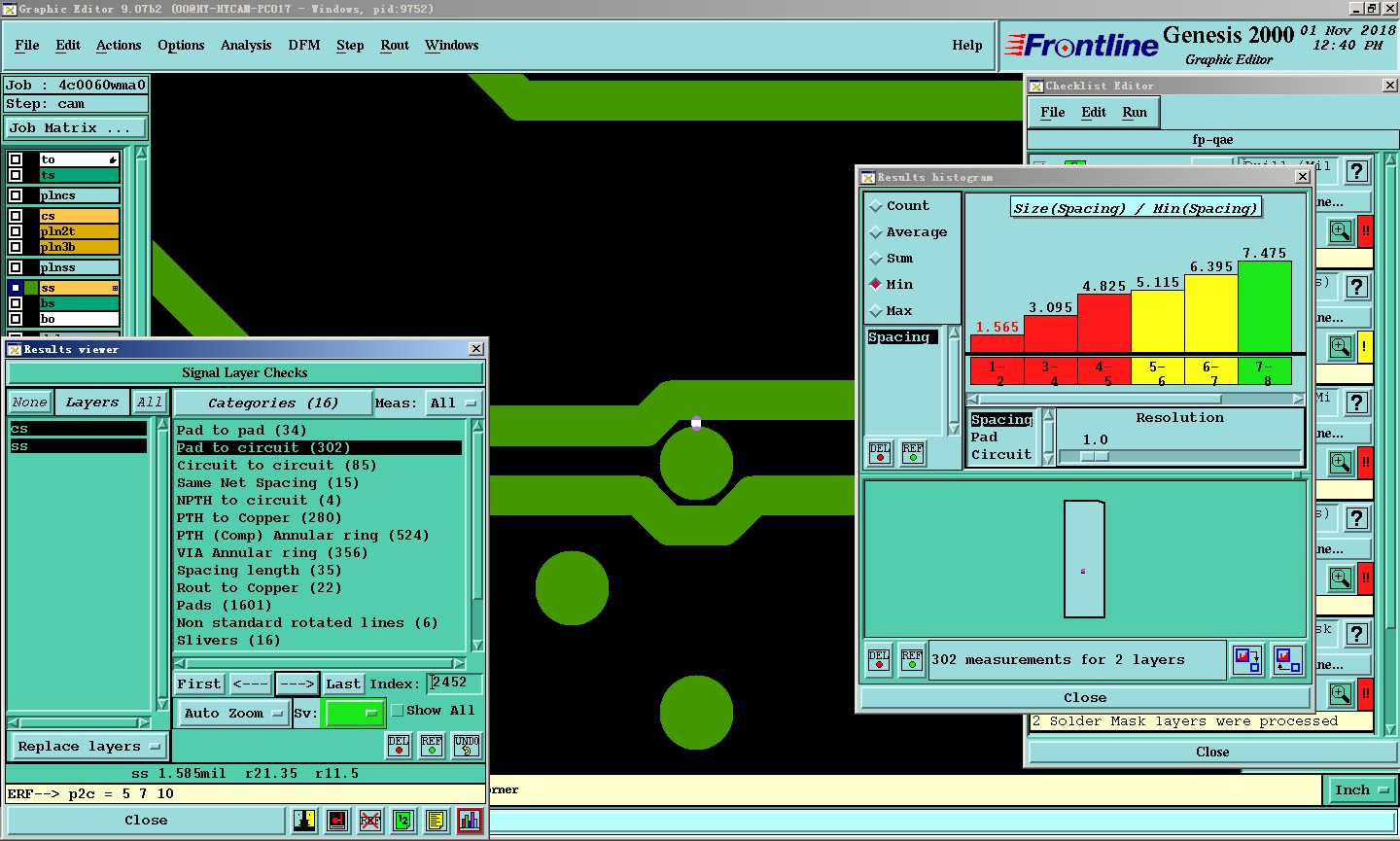The height and width of the screenshot is (841, 1400).
Task: Click the Last result button
Action: [343, 684]
